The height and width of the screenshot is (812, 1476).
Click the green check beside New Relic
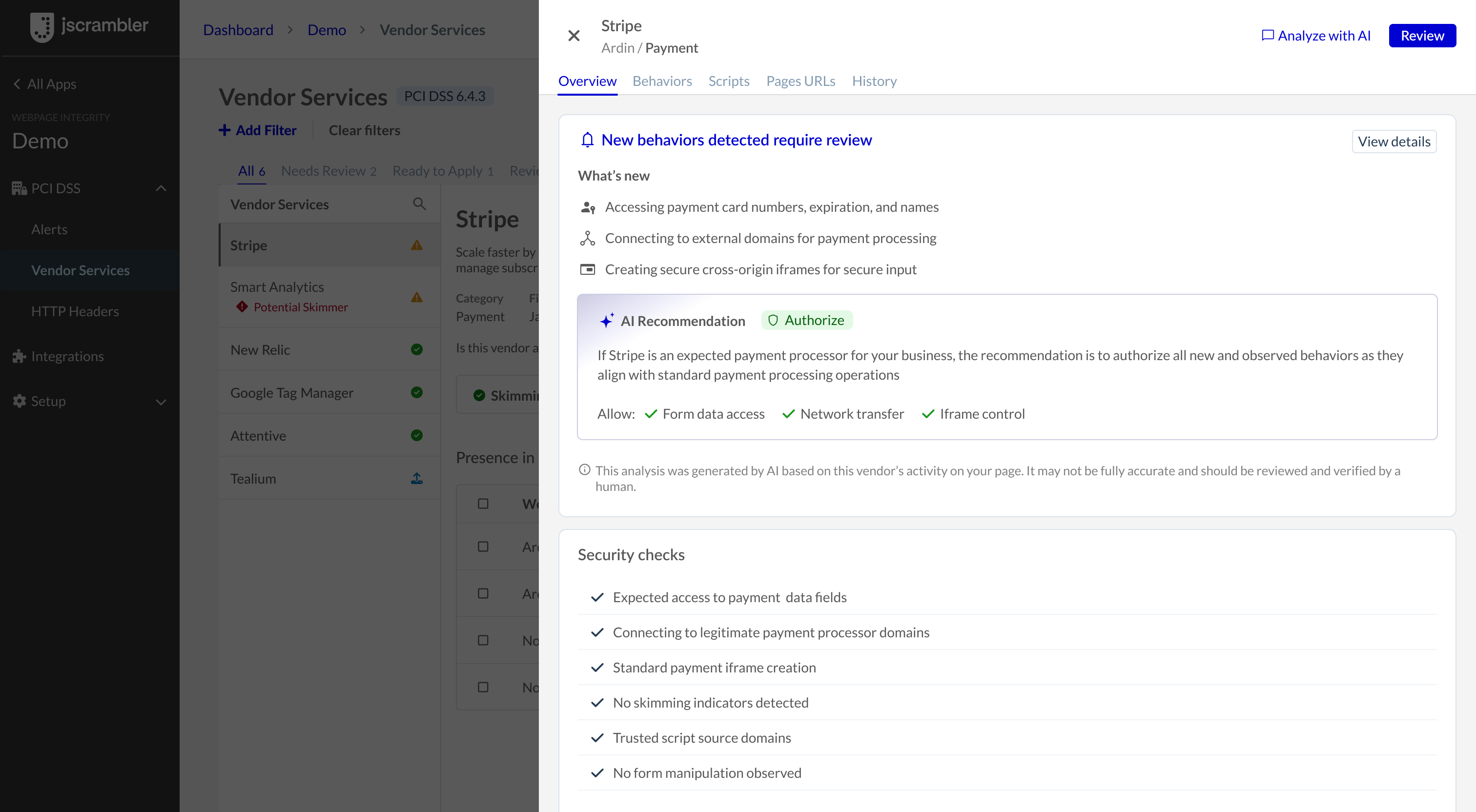pos(416,349)
